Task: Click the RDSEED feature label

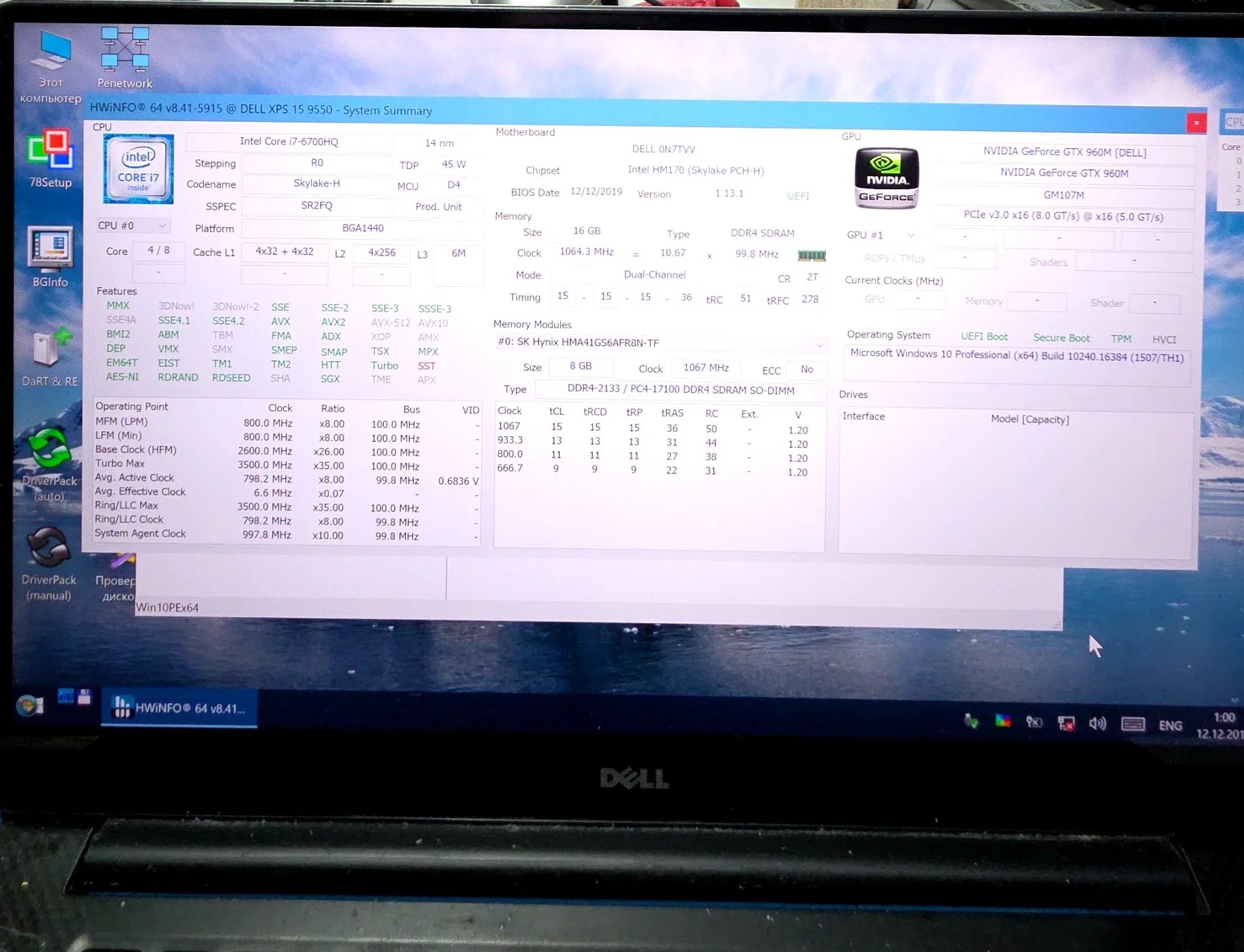Action: (x=231, y=377)
